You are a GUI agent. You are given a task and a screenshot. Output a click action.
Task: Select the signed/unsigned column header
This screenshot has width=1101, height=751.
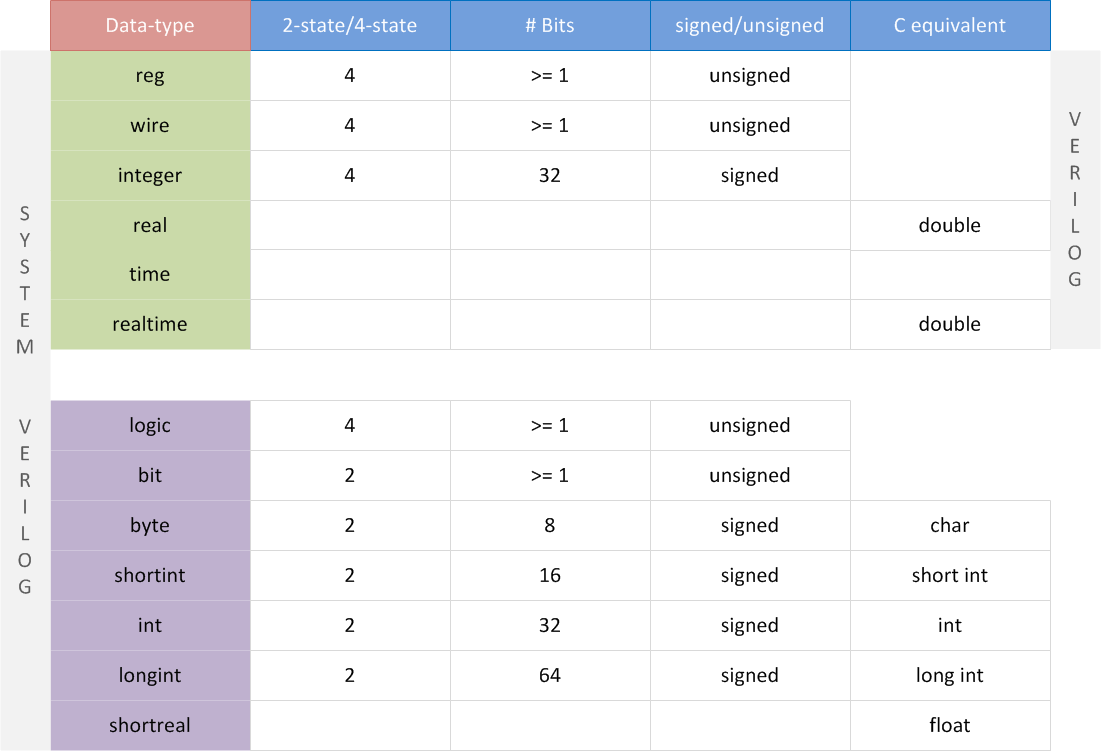(750, 25)
